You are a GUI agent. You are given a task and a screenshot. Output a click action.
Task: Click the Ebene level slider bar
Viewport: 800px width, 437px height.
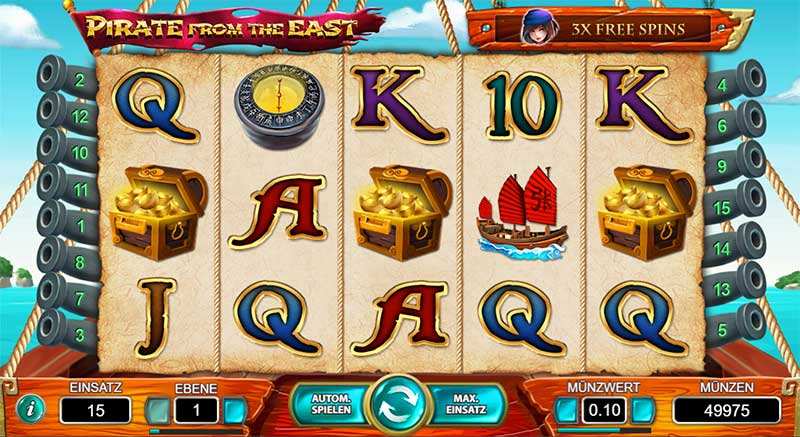tap(196, 431)
